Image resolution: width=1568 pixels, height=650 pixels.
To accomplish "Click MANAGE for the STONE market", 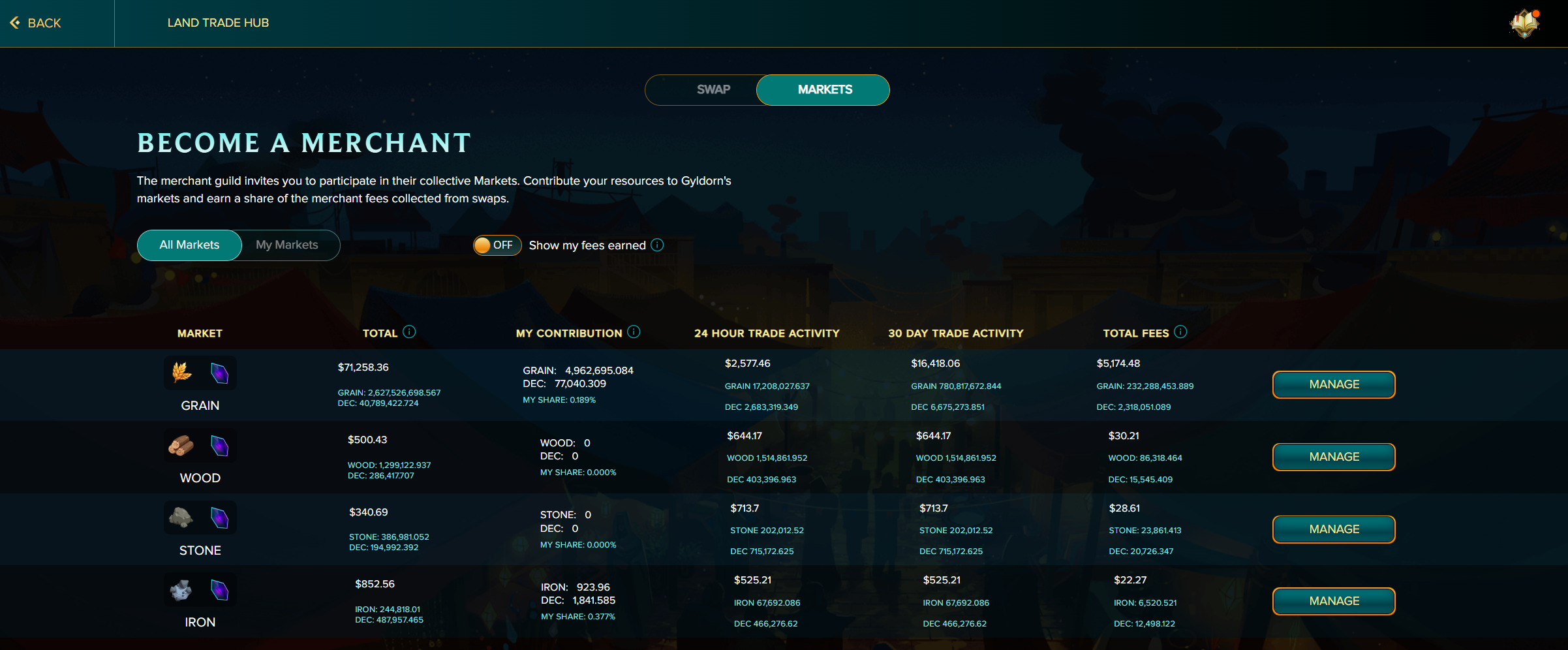I will [x=1334, y=529].
